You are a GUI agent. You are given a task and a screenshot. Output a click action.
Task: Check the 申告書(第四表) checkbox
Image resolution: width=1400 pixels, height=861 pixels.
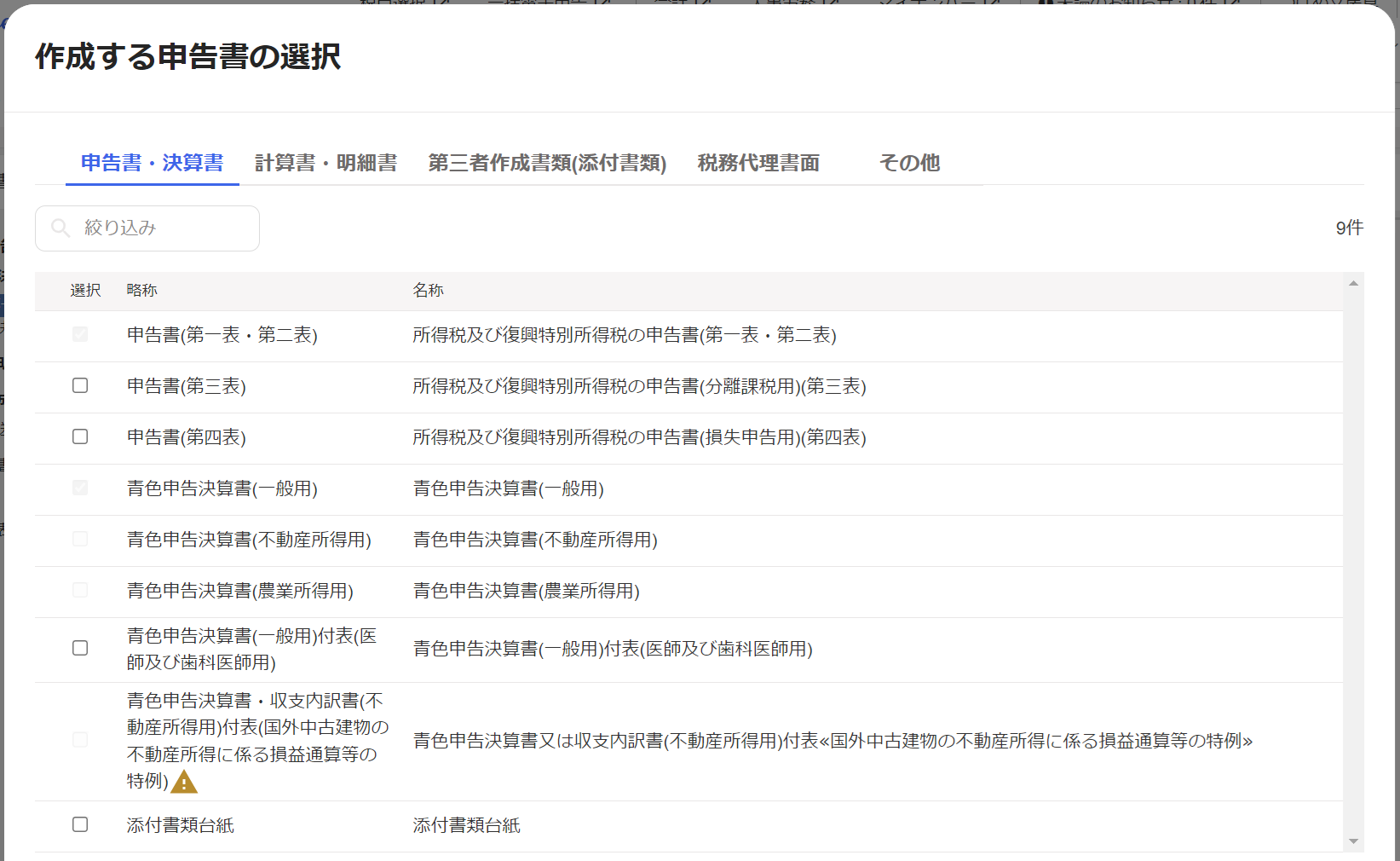click(80, 436)
